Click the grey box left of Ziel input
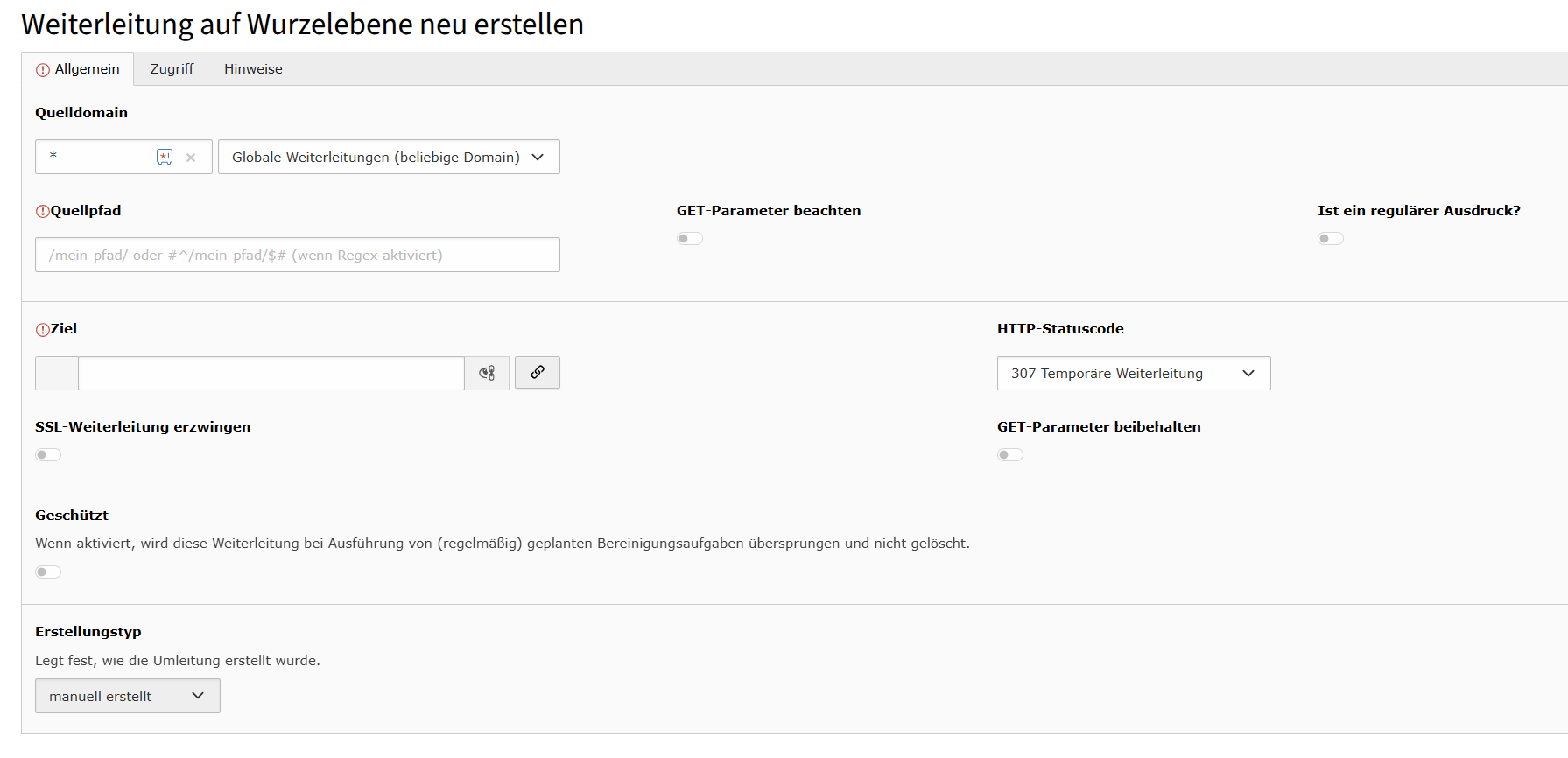 pos(57,373)
